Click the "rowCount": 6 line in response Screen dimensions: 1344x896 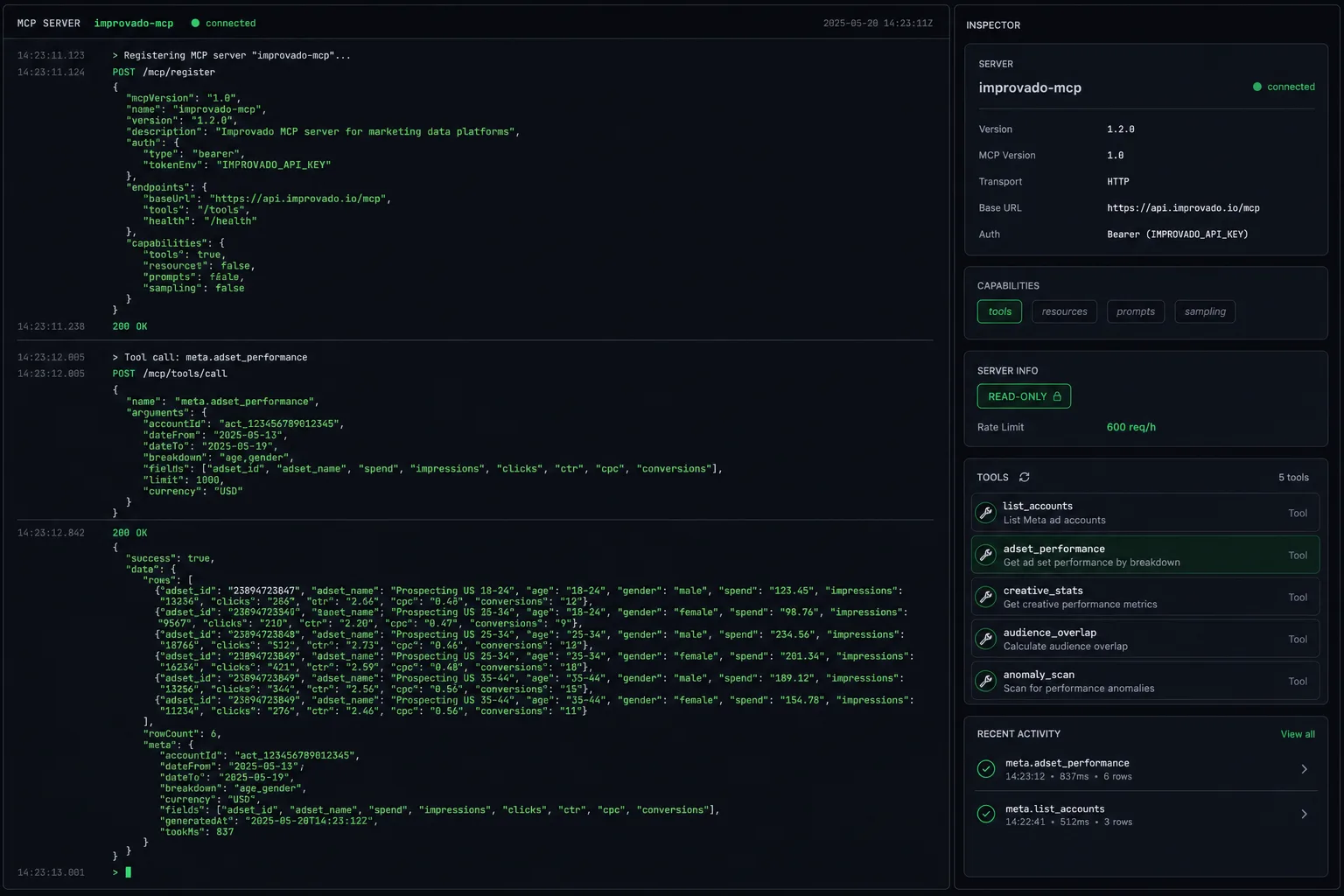182,734
